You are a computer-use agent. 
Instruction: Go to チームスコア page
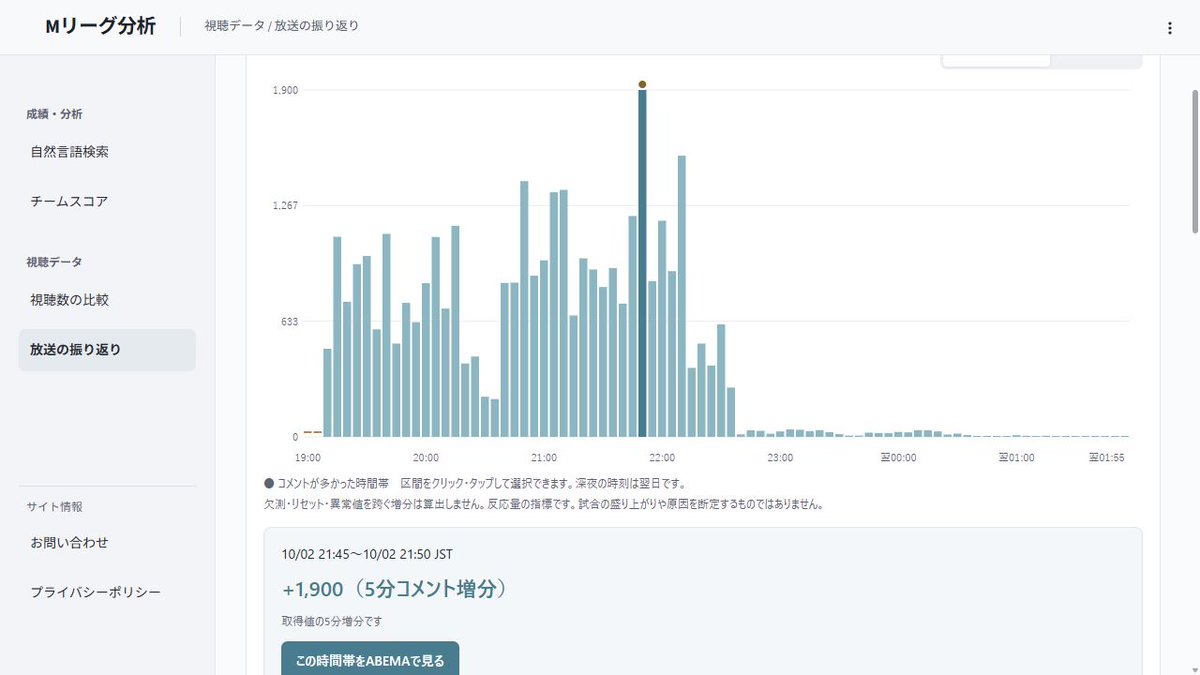tap(107, 201)
